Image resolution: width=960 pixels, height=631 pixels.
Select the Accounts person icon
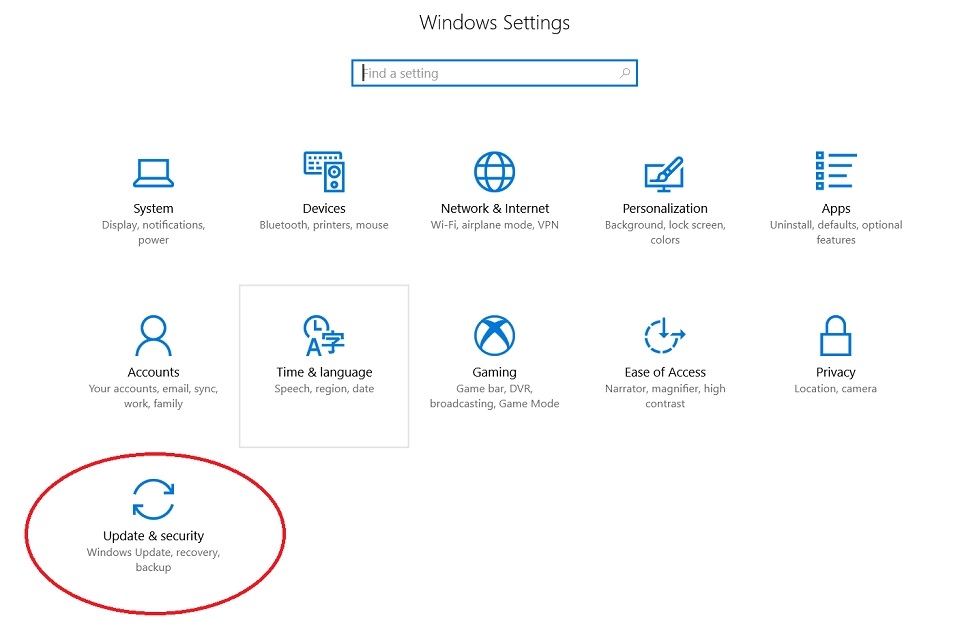(x=153, y=333)
